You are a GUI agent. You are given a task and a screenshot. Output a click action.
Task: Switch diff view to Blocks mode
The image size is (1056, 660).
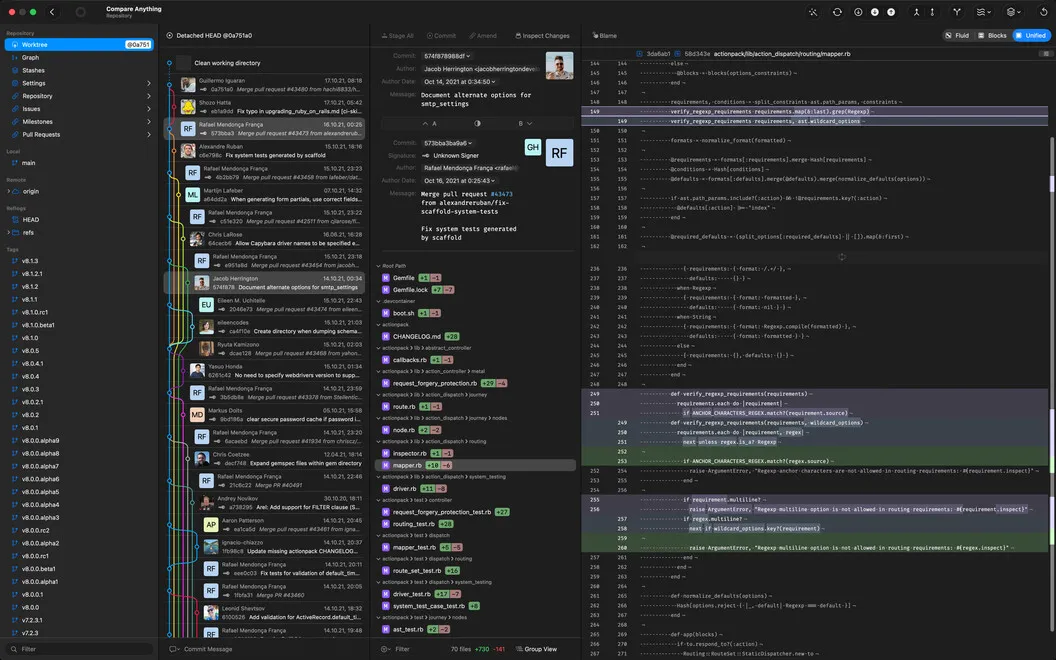pyautogui.click(x=992, y=36)
